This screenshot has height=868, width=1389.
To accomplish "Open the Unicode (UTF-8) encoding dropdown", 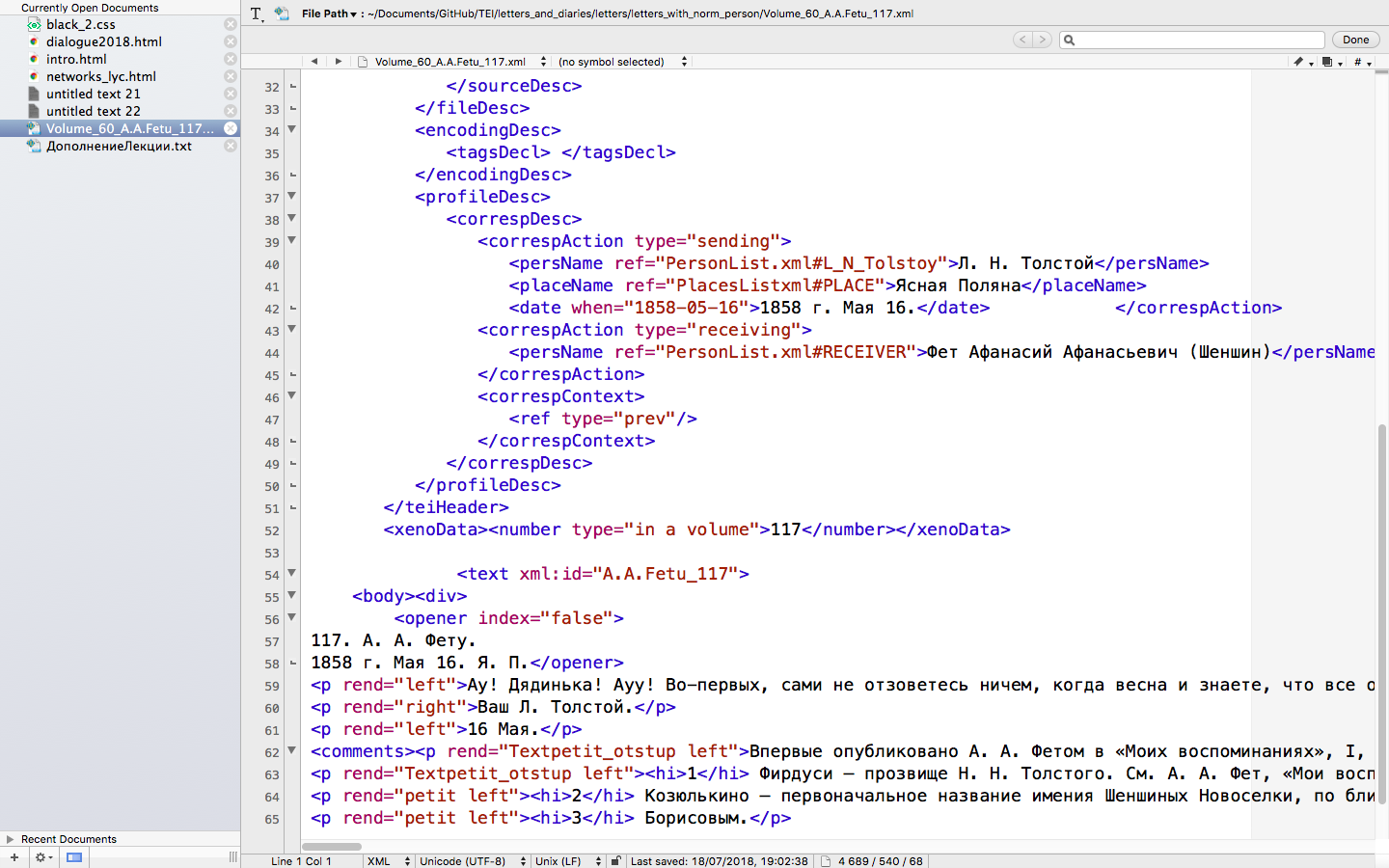I will (472, 861).
